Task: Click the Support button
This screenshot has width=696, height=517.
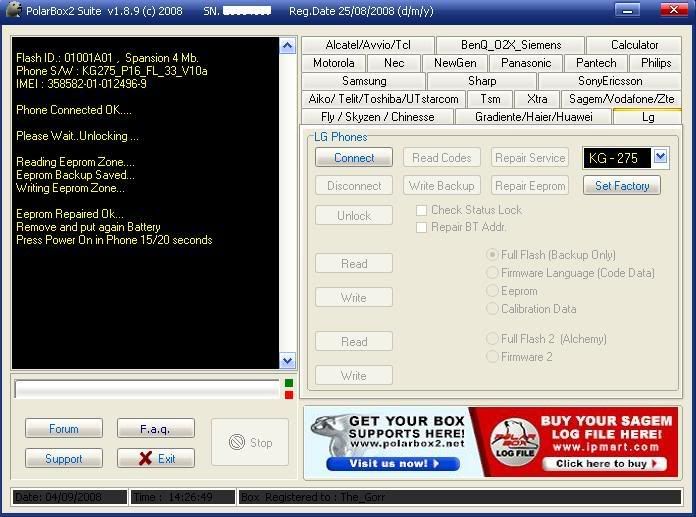Action: [64, 458]
